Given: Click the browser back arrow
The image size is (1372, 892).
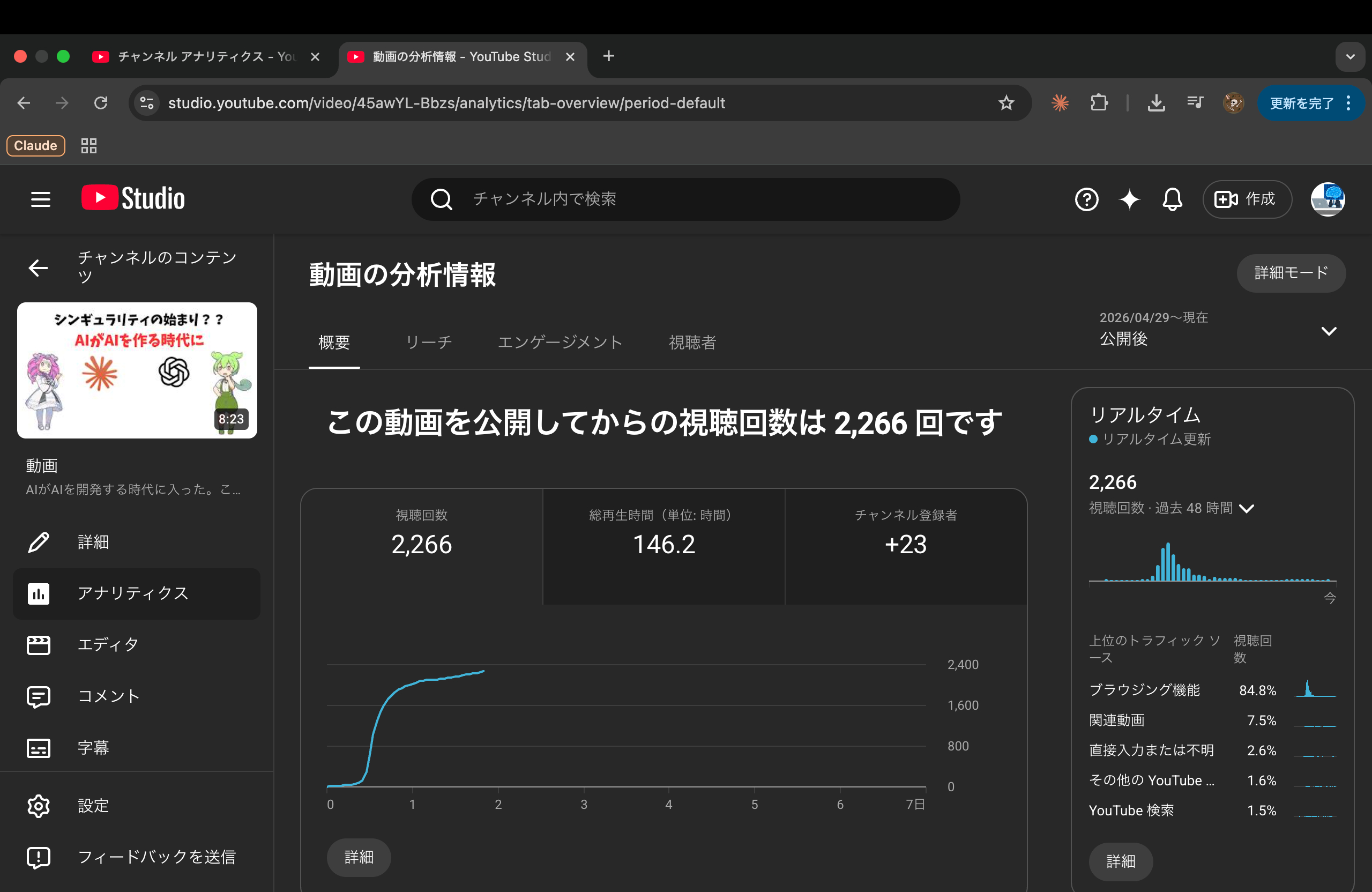Looking at the screenshot, I should coord(24,103).
